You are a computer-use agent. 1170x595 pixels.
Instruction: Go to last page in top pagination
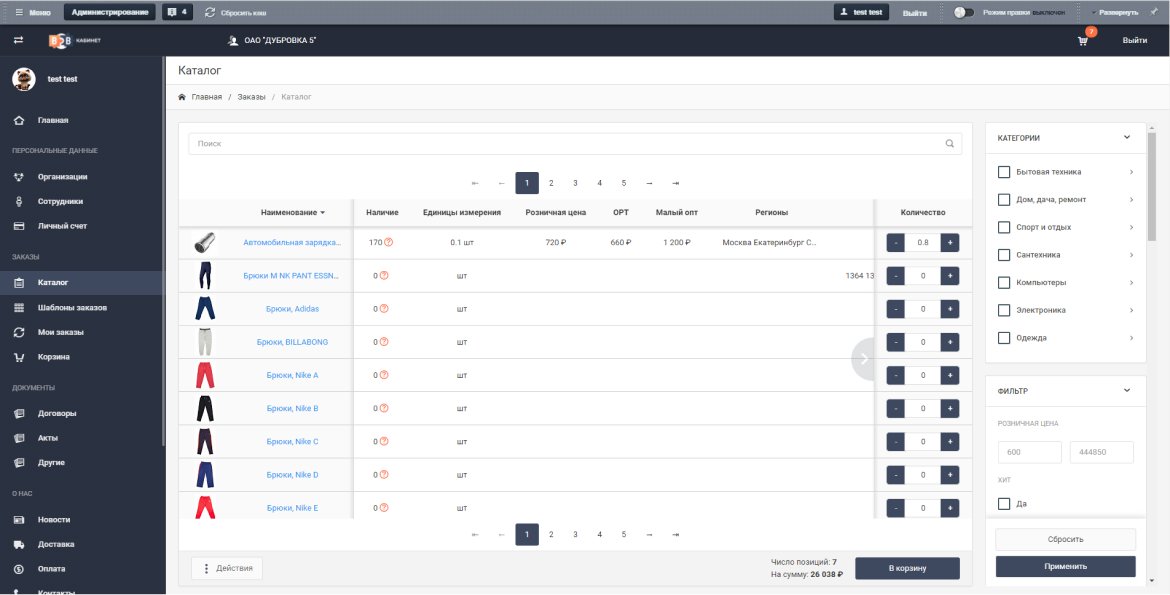(x=675, y=183)
